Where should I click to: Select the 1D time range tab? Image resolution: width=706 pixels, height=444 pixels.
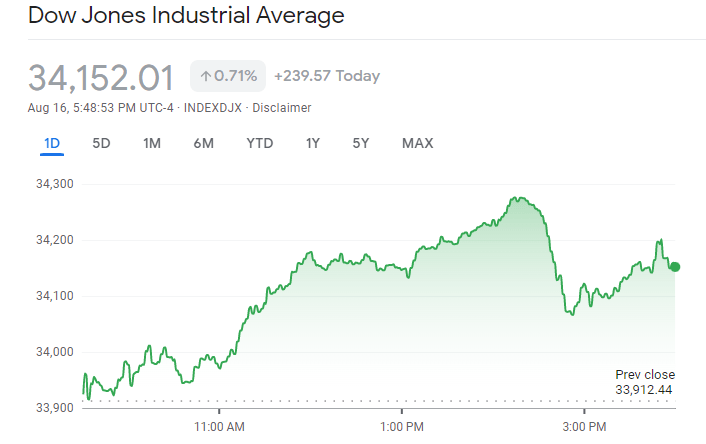point(52,143)
